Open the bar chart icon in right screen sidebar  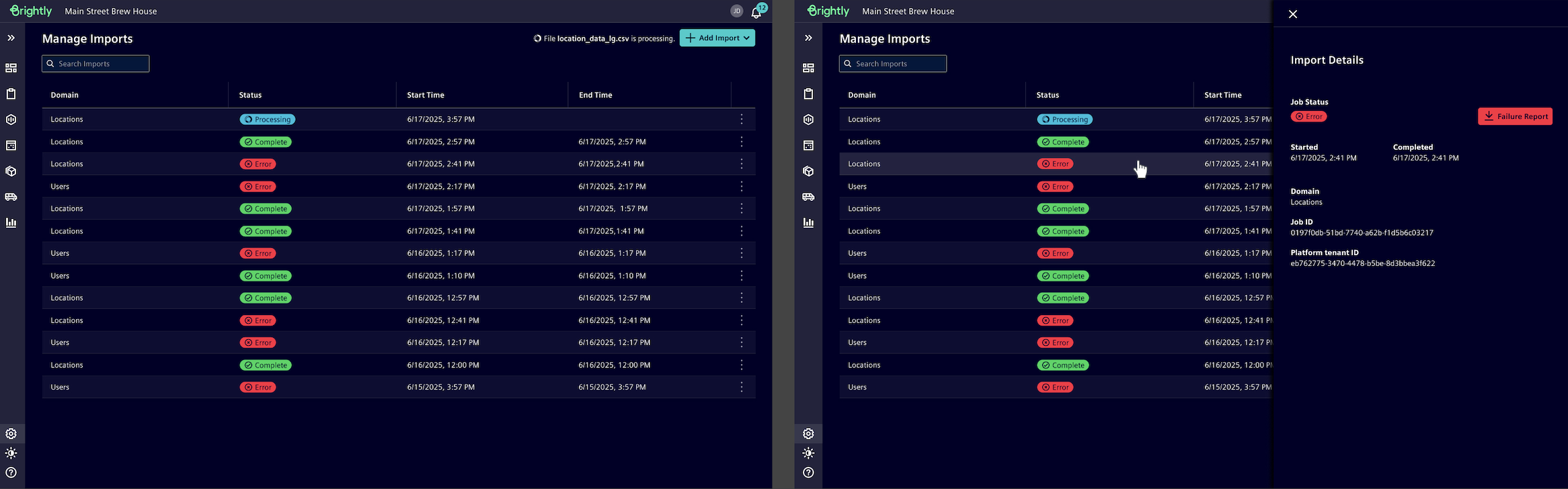808,222
